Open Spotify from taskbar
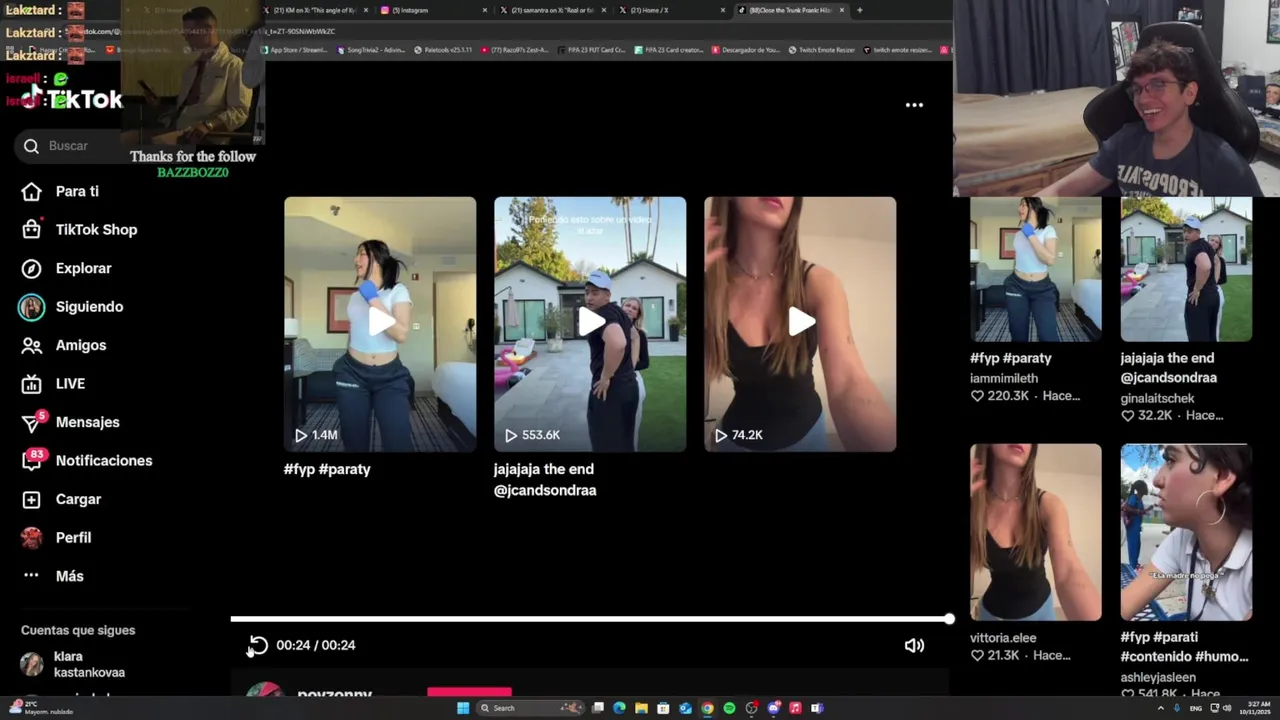 pyautogui.click(x=729, y=708)
